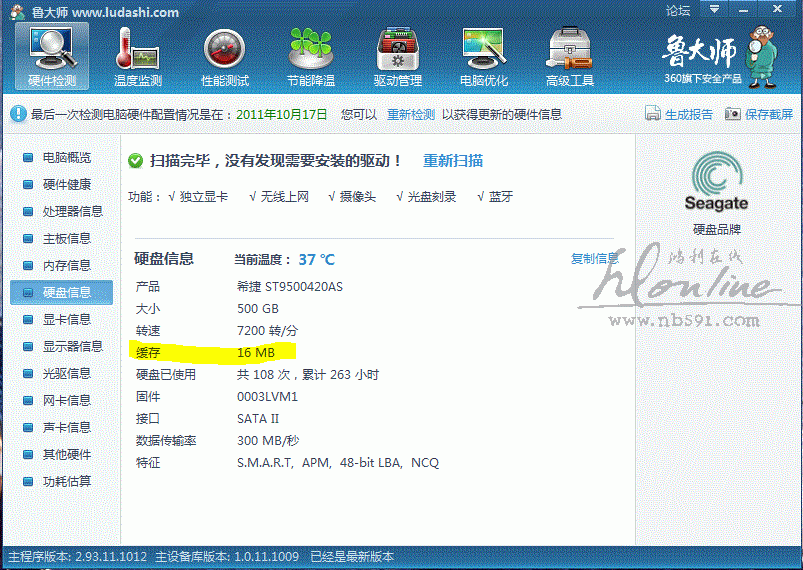Click the 16 MB cache value
Screen dimensions: 803x570
[256, 353]
